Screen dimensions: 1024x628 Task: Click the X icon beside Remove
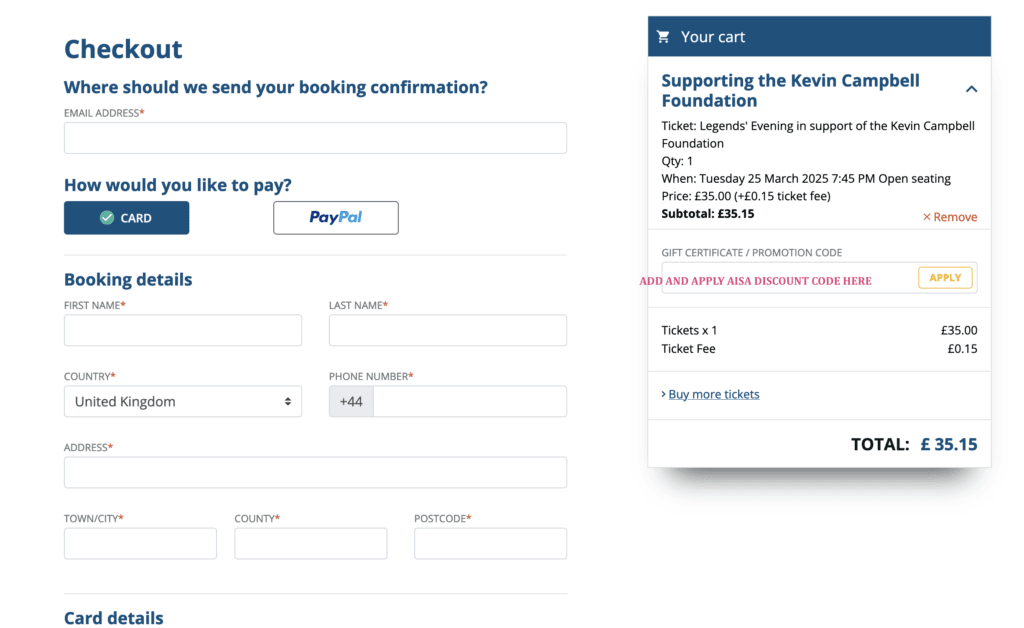(x=926, y=217)
